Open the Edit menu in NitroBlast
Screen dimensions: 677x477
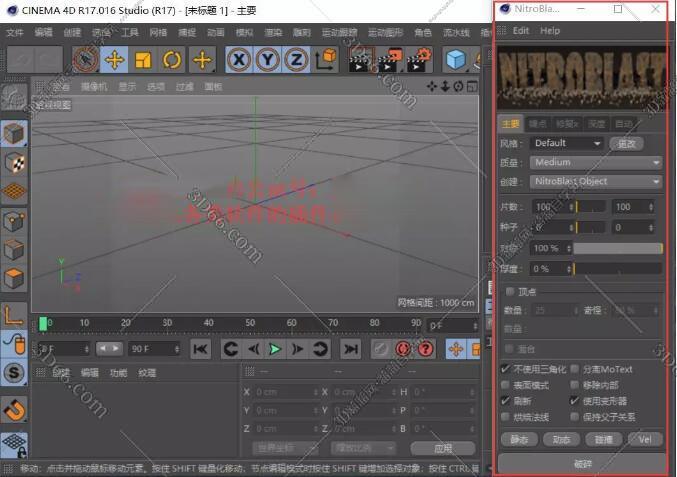[x=521, y=31]
